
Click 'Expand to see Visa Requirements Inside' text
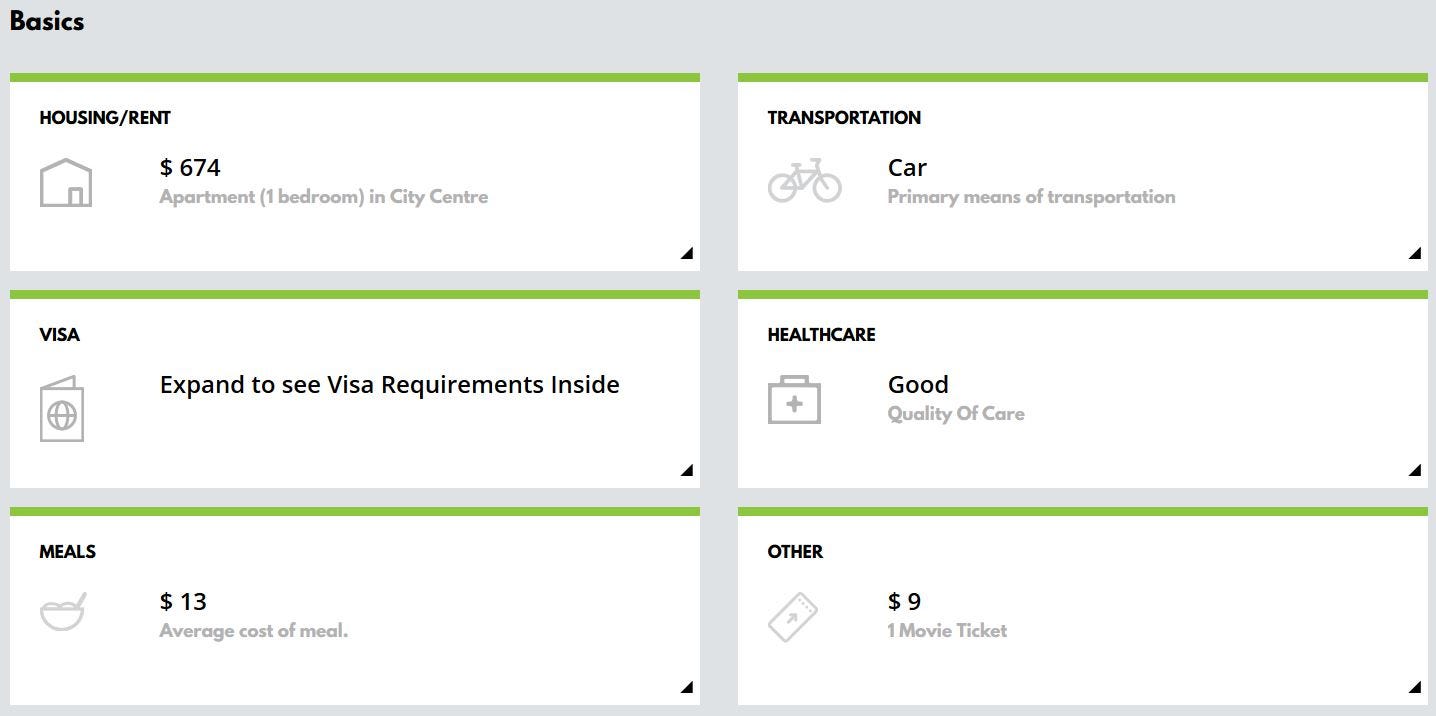point(390,385)
